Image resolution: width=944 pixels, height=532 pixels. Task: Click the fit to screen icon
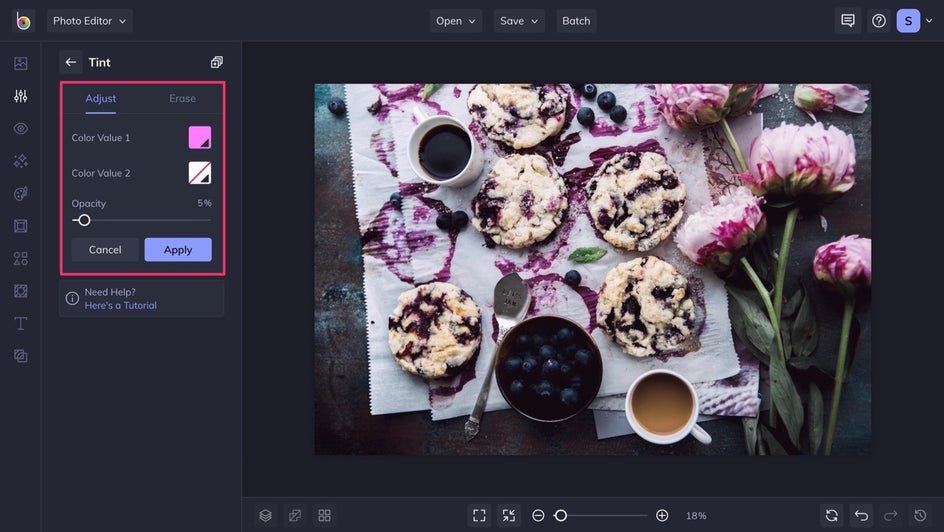(x=479, y=515)
